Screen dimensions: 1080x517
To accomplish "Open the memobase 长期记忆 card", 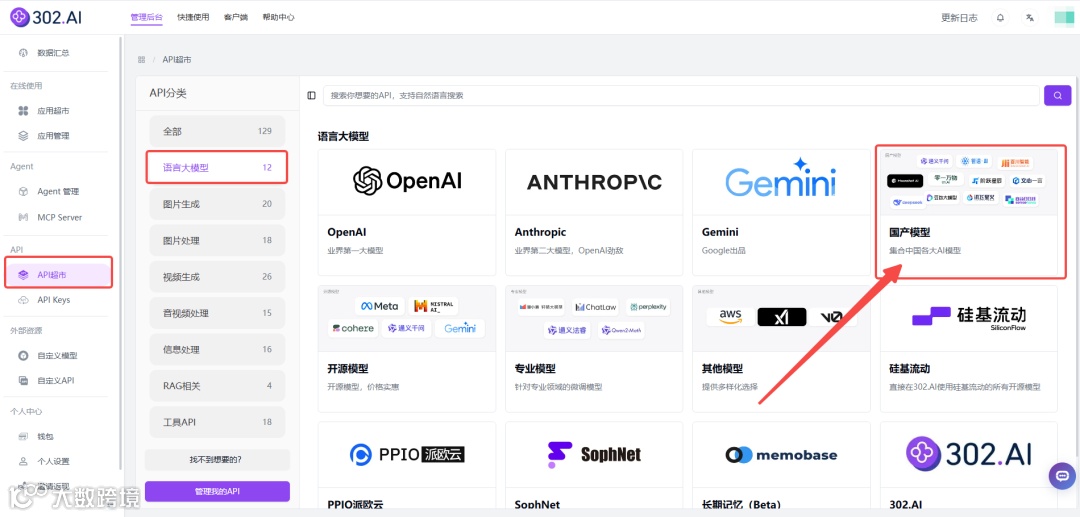I will click(x=782, y=465).
